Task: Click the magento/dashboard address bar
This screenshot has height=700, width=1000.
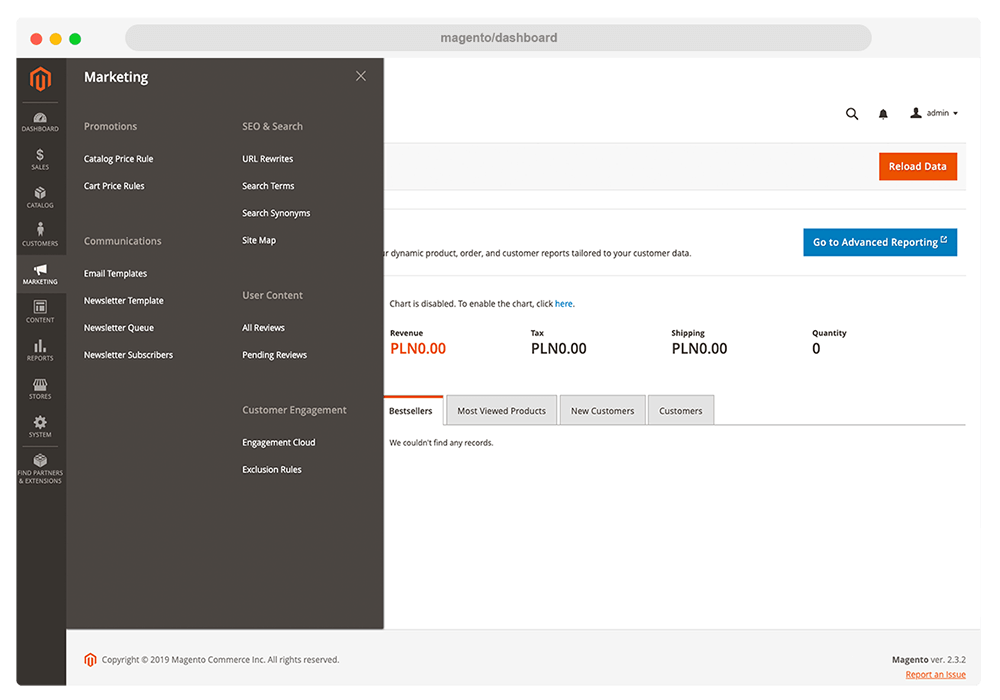Action: click(498, 38)
